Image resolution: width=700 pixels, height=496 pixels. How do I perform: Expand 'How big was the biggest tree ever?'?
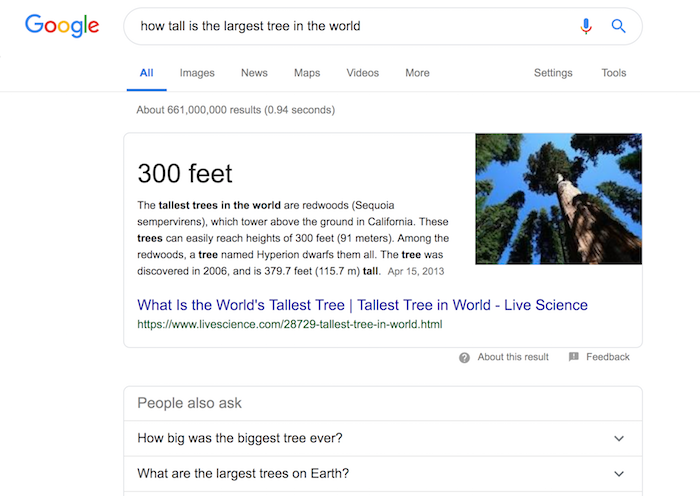383,438
